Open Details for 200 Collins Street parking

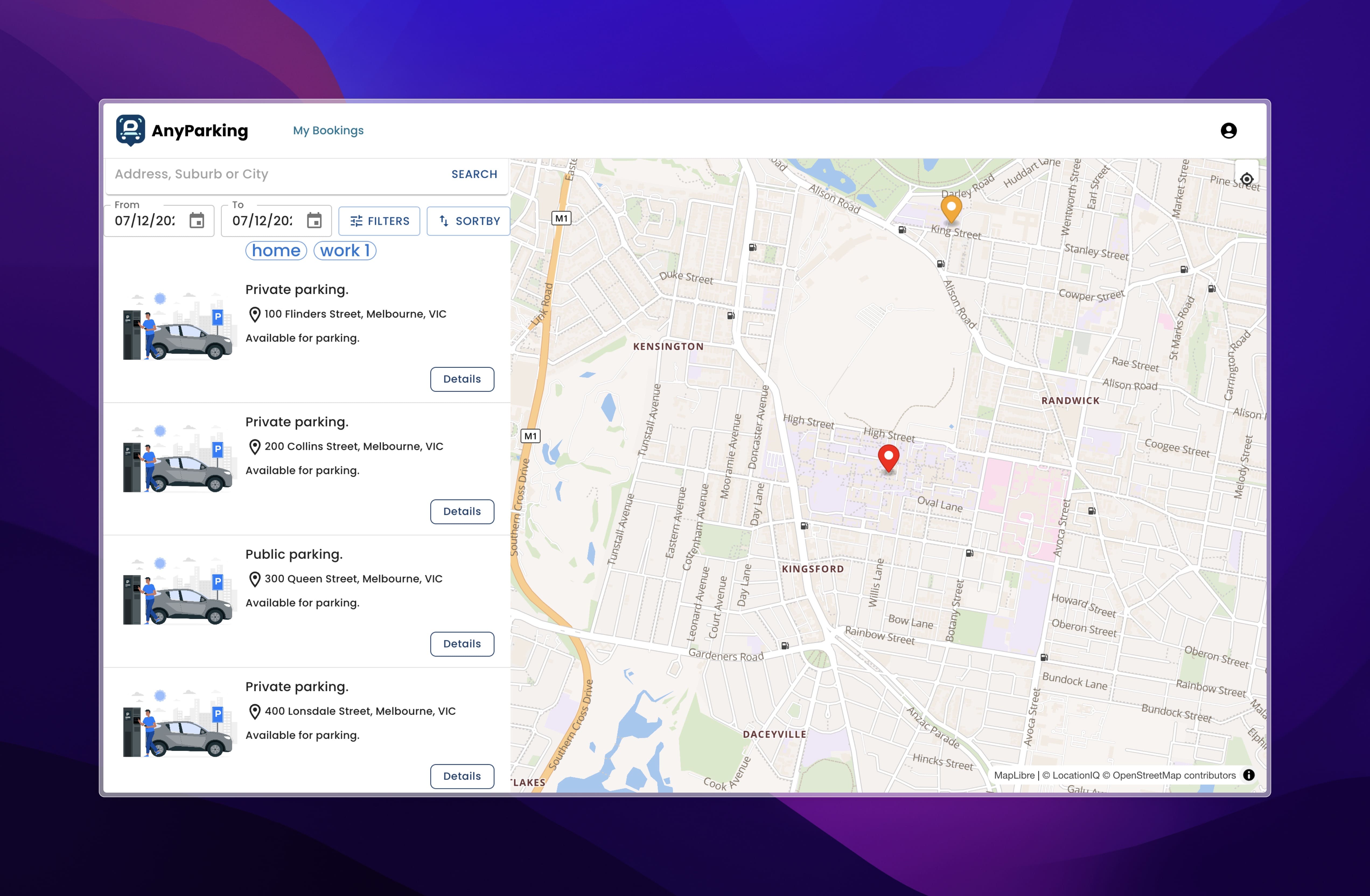tap(462, 512)
